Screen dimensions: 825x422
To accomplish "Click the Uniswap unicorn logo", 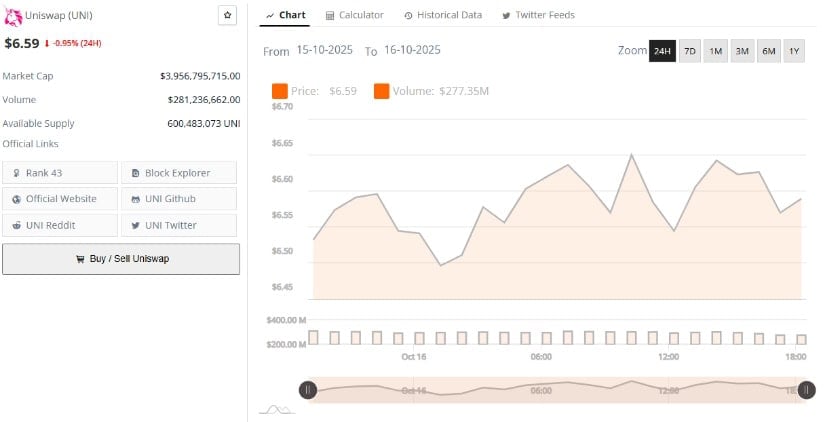I will coord(11,15).
